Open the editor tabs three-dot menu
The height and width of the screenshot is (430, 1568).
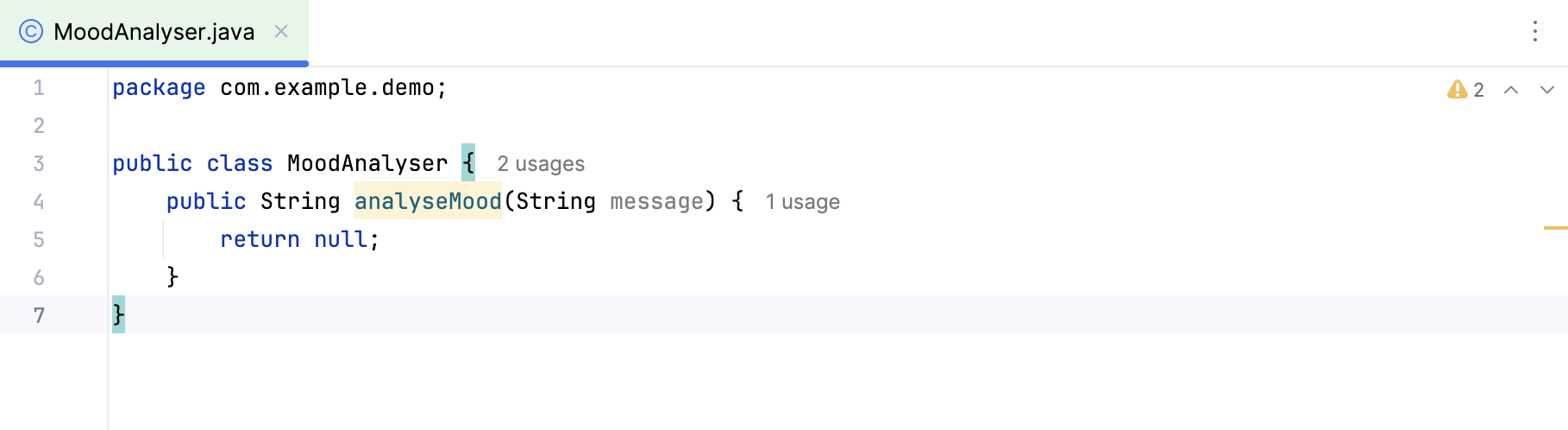[1534, 32]
